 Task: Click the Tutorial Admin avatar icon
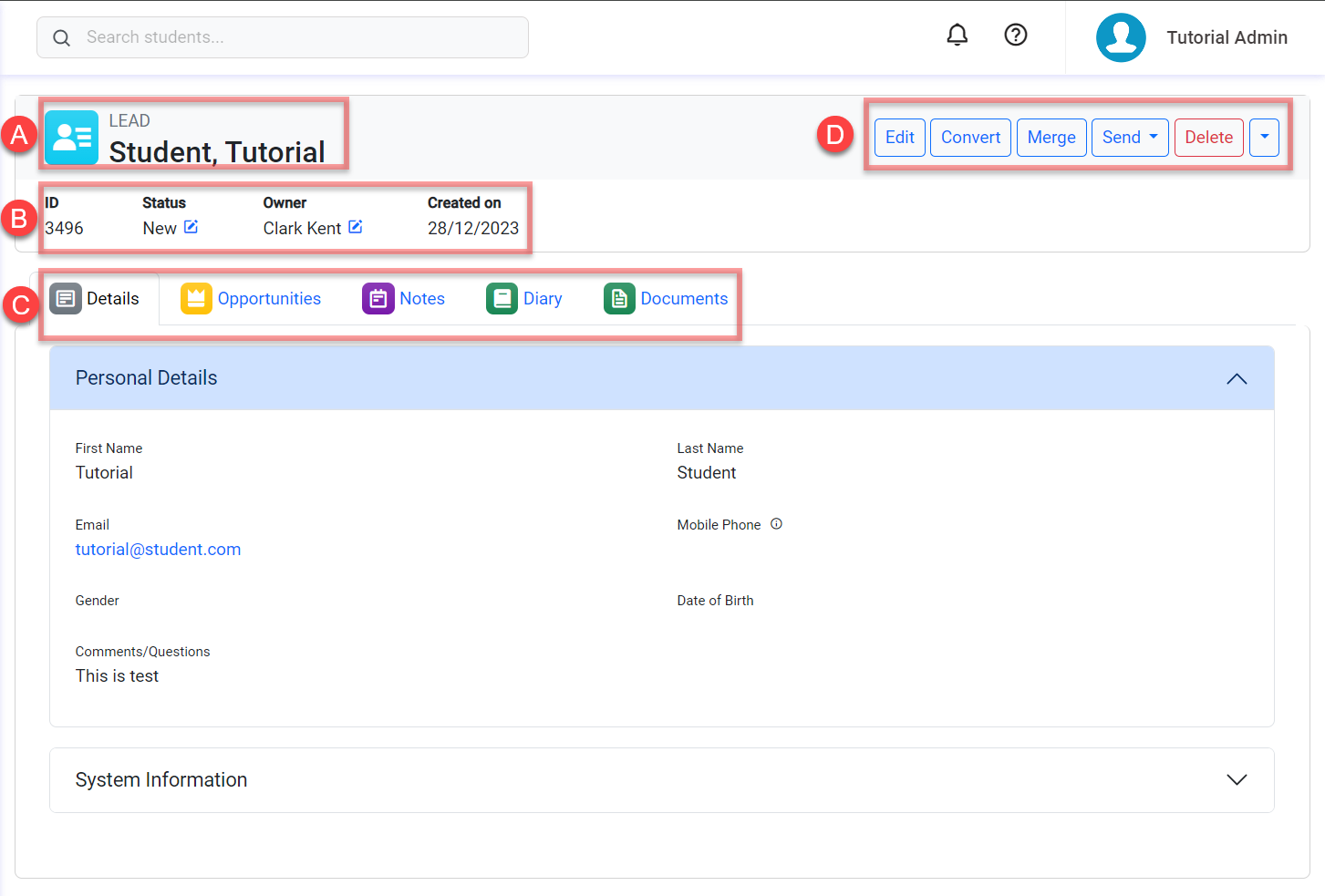[1120, 37]
